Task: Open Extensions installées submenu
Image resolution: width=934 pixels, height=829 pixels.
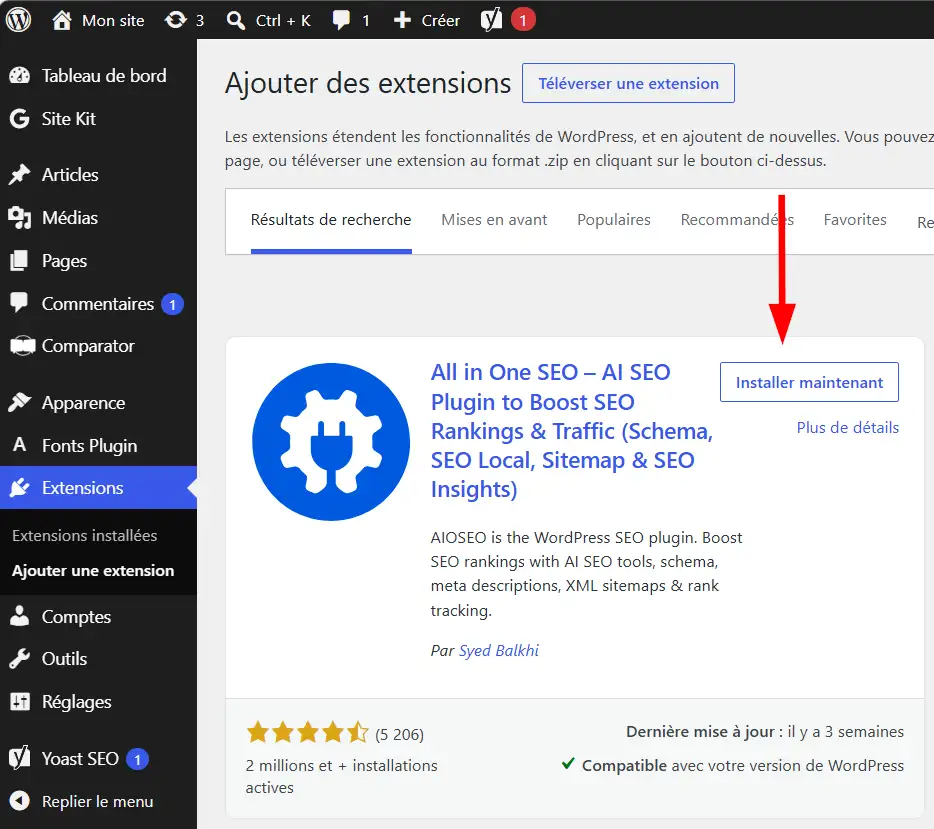Action: [85, 535]
